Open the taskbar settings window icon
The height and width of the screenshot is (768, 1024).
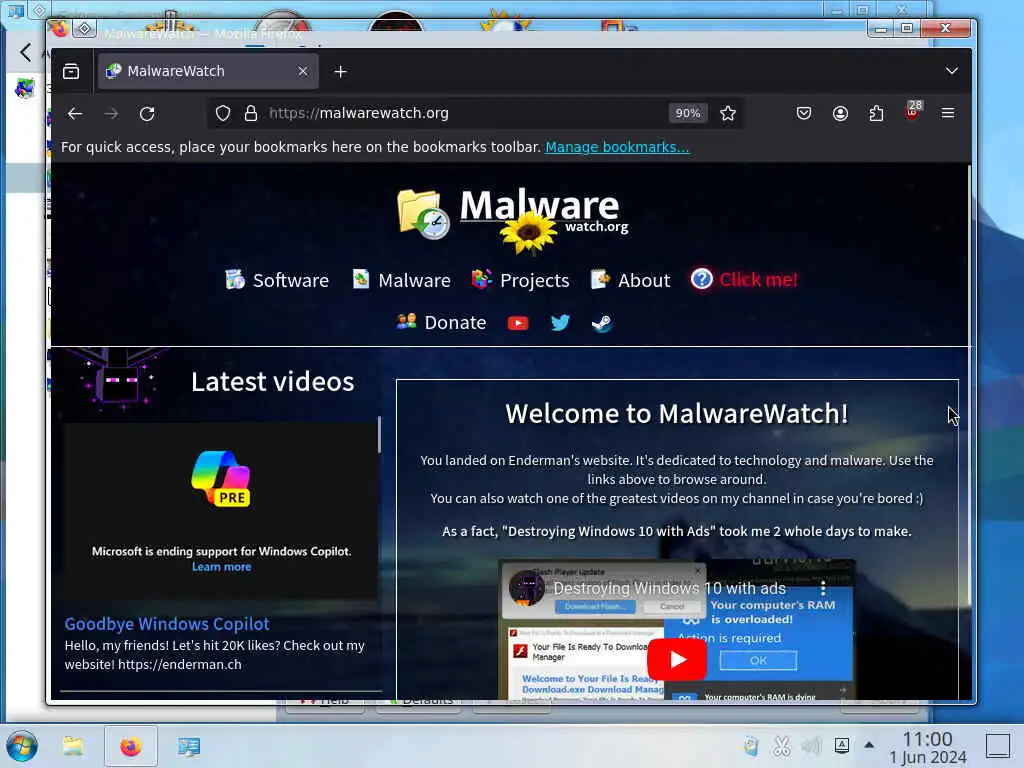click(x=189, y=746)
